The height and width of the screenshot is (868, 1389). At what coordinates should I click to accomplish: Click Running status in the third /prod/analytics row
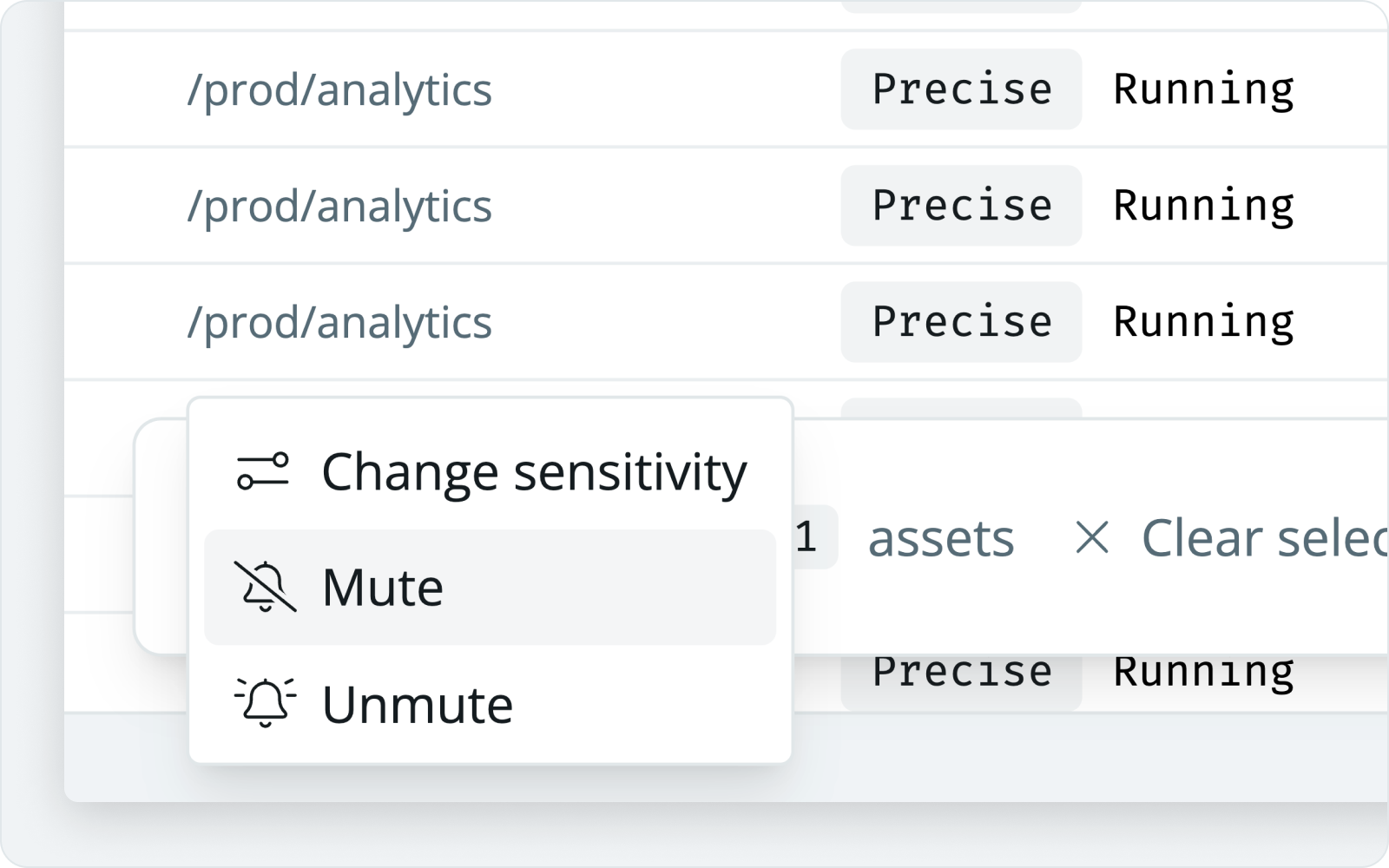tap(1203, 322)
